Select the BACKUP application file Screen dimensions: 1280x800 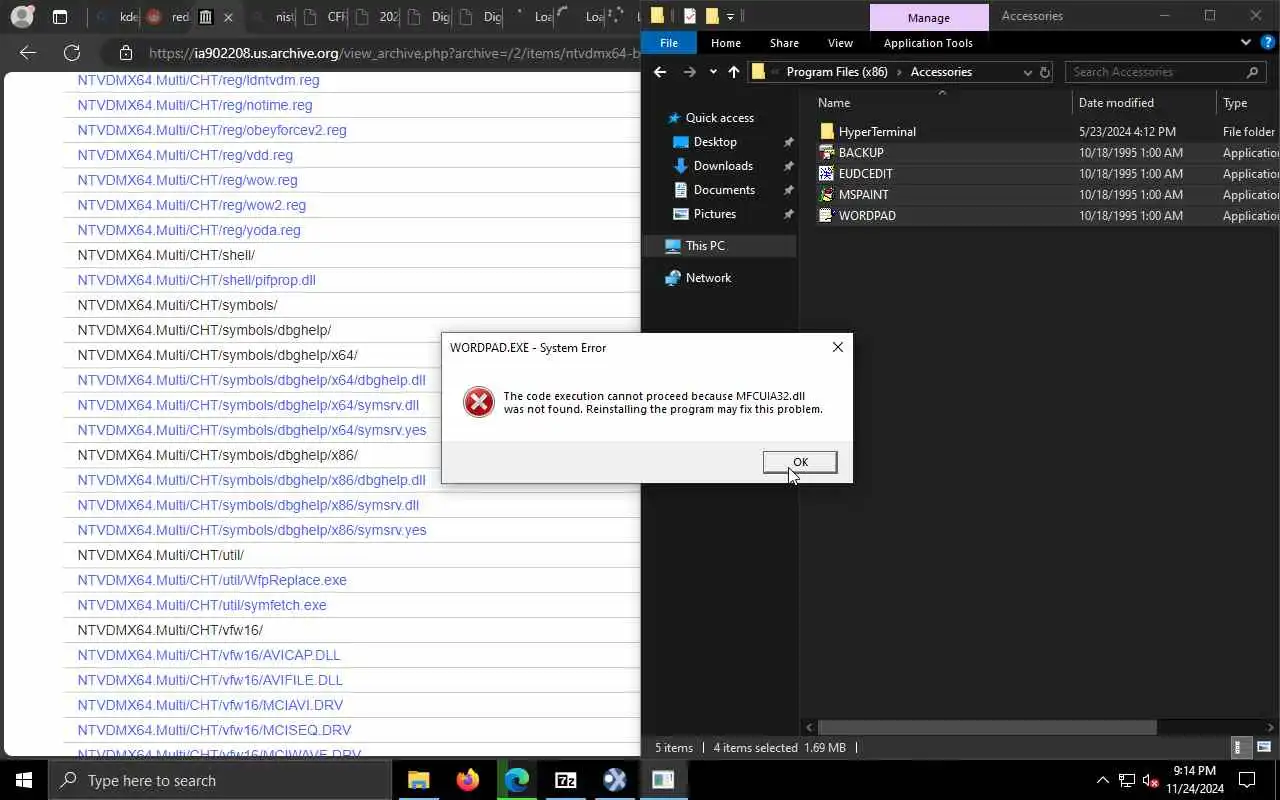point(861,153)
